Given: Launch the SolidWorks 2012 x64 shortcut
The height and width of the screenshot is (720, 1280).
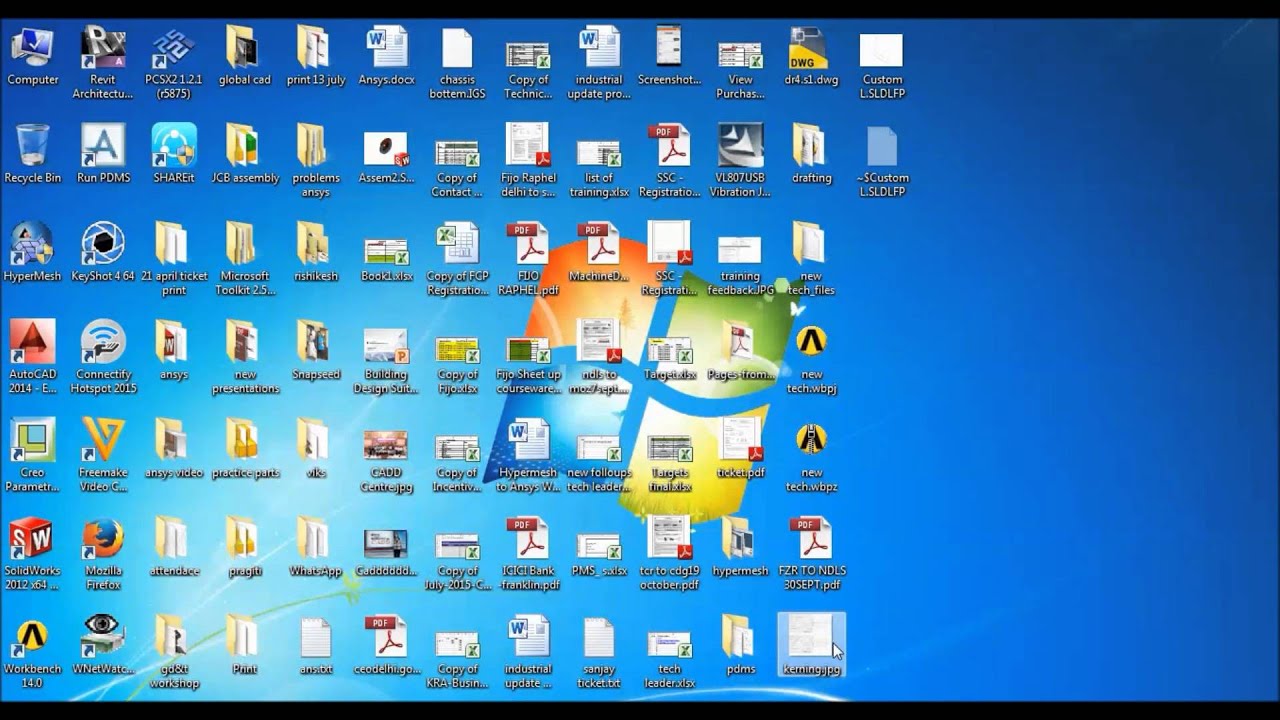Looking at the screenshot, I should (x=32, y=553).
